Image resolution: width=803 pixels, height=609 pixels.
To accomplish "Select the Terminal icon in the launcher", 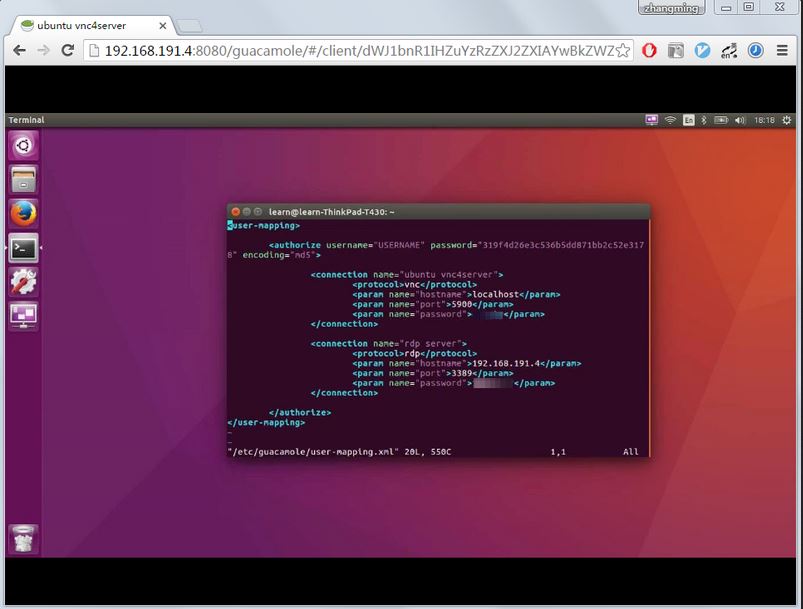I will [x=22, y=248].
